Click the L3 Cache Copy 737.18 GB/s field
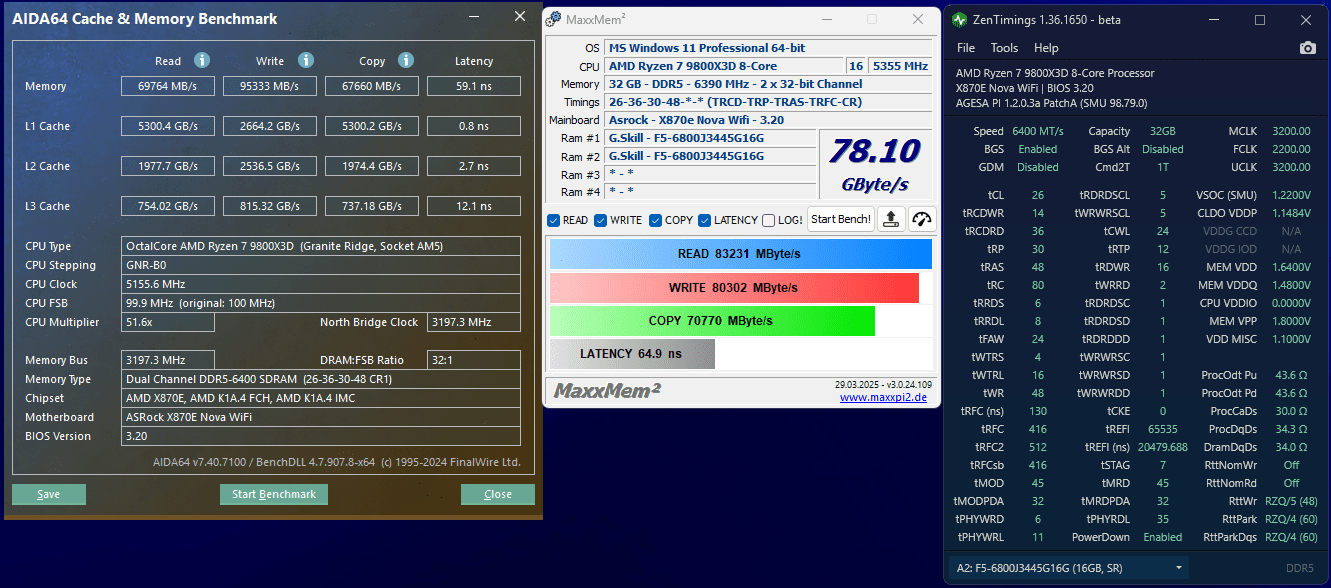 pos(372,206)
